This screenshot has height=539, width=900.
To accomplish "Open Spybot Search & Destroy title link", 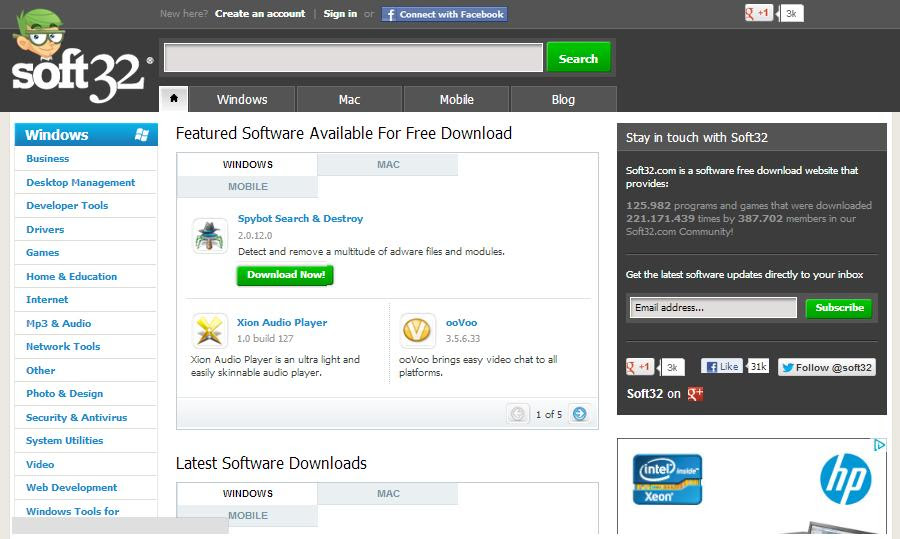I will (300, 219).
